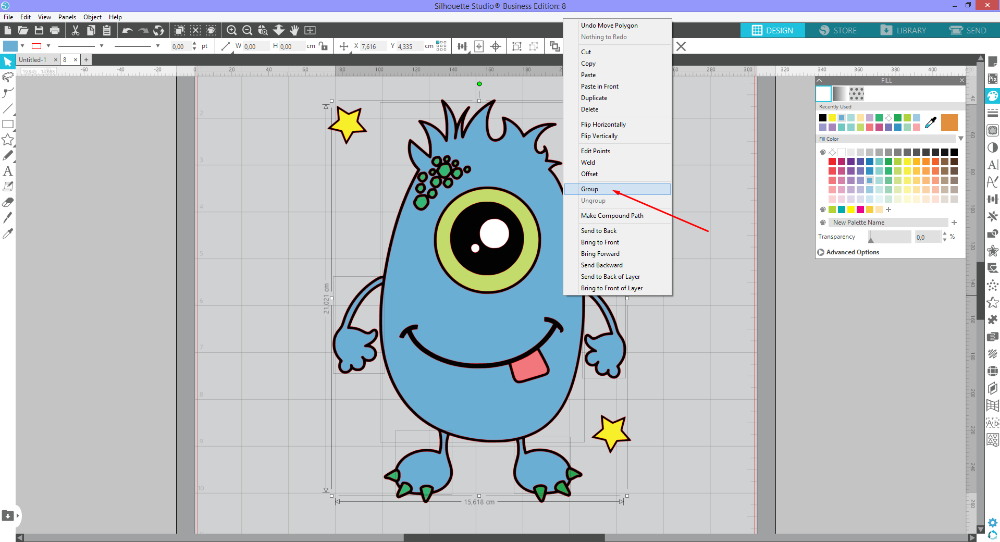Expand the Fill Color section arrow
Viewport: 1000px width, 542px height.
(960, 138)
